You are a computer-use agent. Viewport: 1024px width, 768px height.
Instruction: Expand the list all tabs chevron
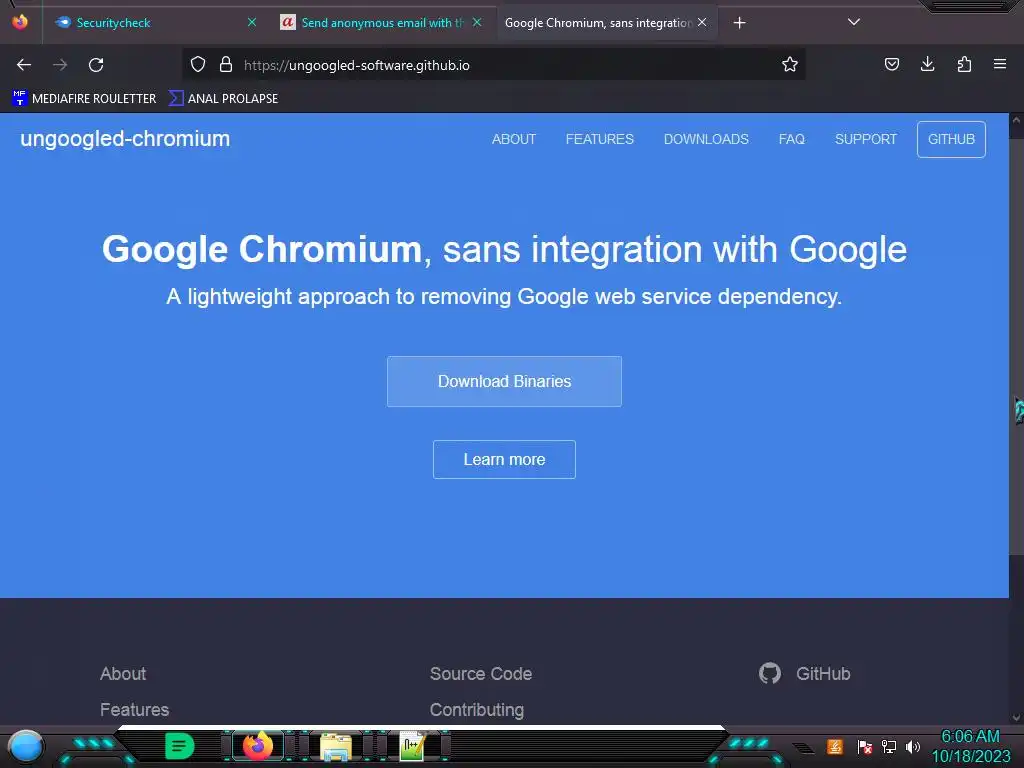[x=854, y=22]
